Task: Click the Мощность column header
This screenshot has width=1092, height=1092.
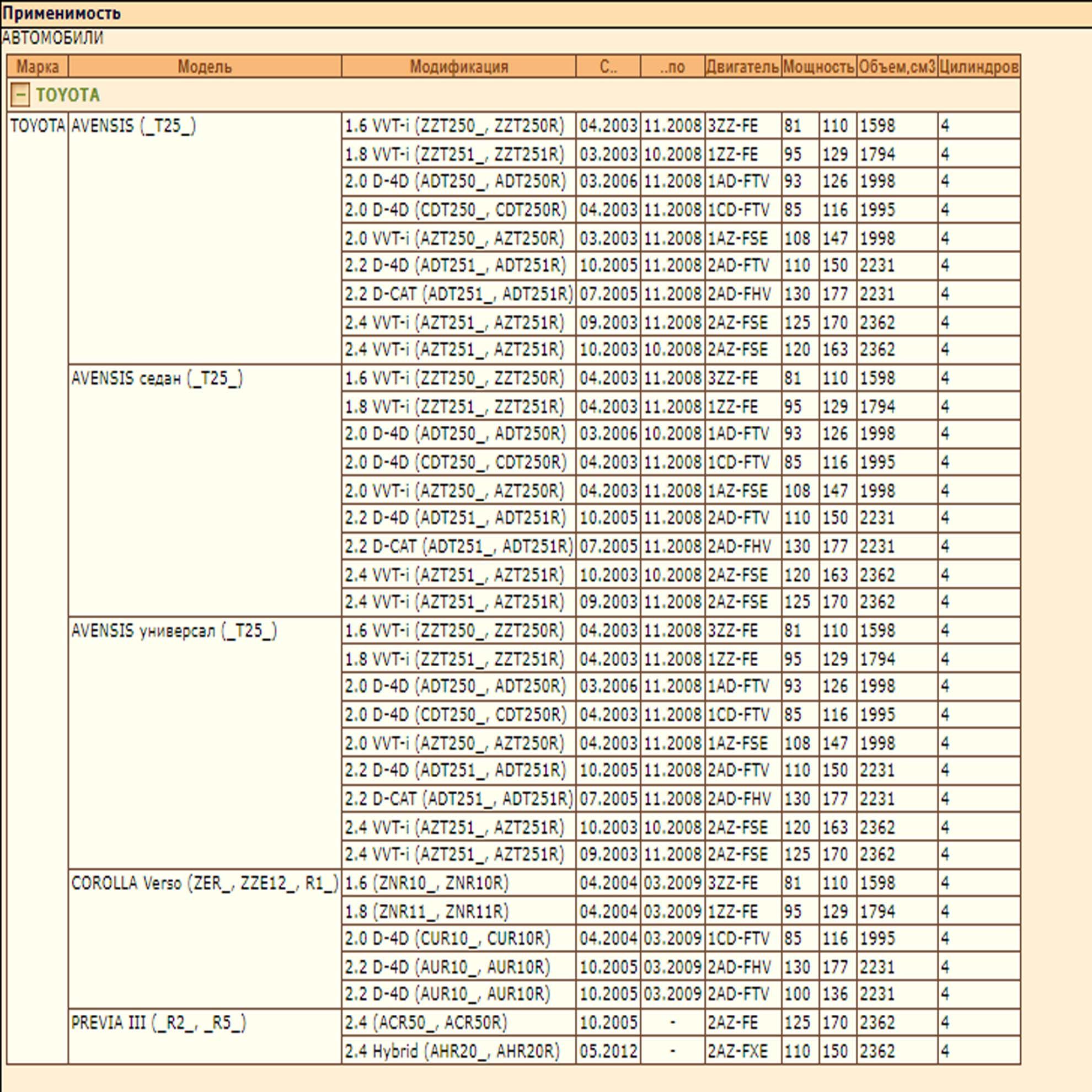Action: pyautogui.click(x=818, y=67)
